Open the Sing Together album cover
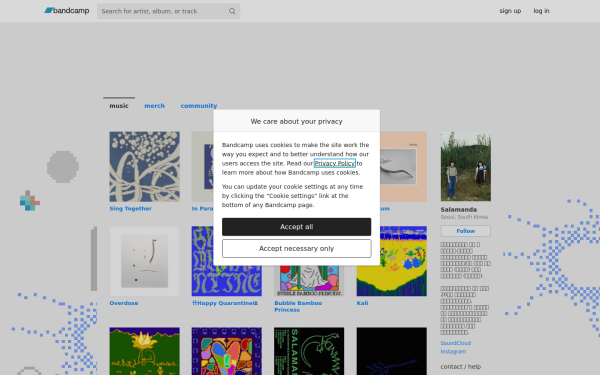This screenshot has height=375, width=600. tap(145, 166)
